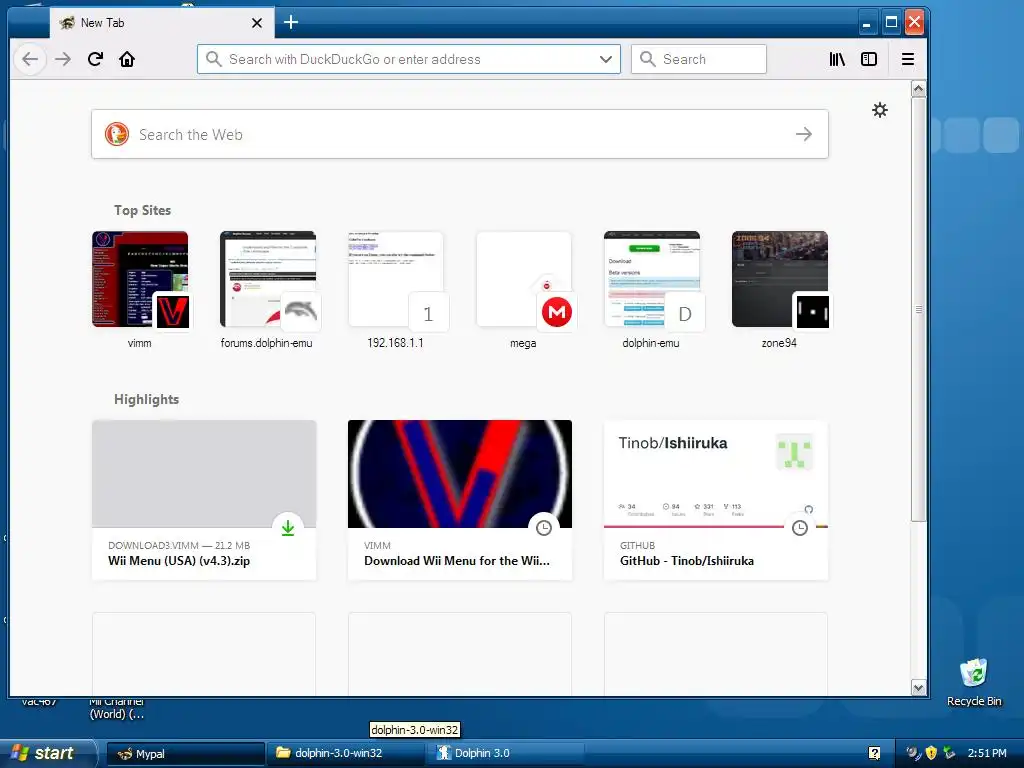Open Wii Menu (USA) (v4.3).zip download card
The height and width of the screenshot is (768, 1024).
click(204, 500)
